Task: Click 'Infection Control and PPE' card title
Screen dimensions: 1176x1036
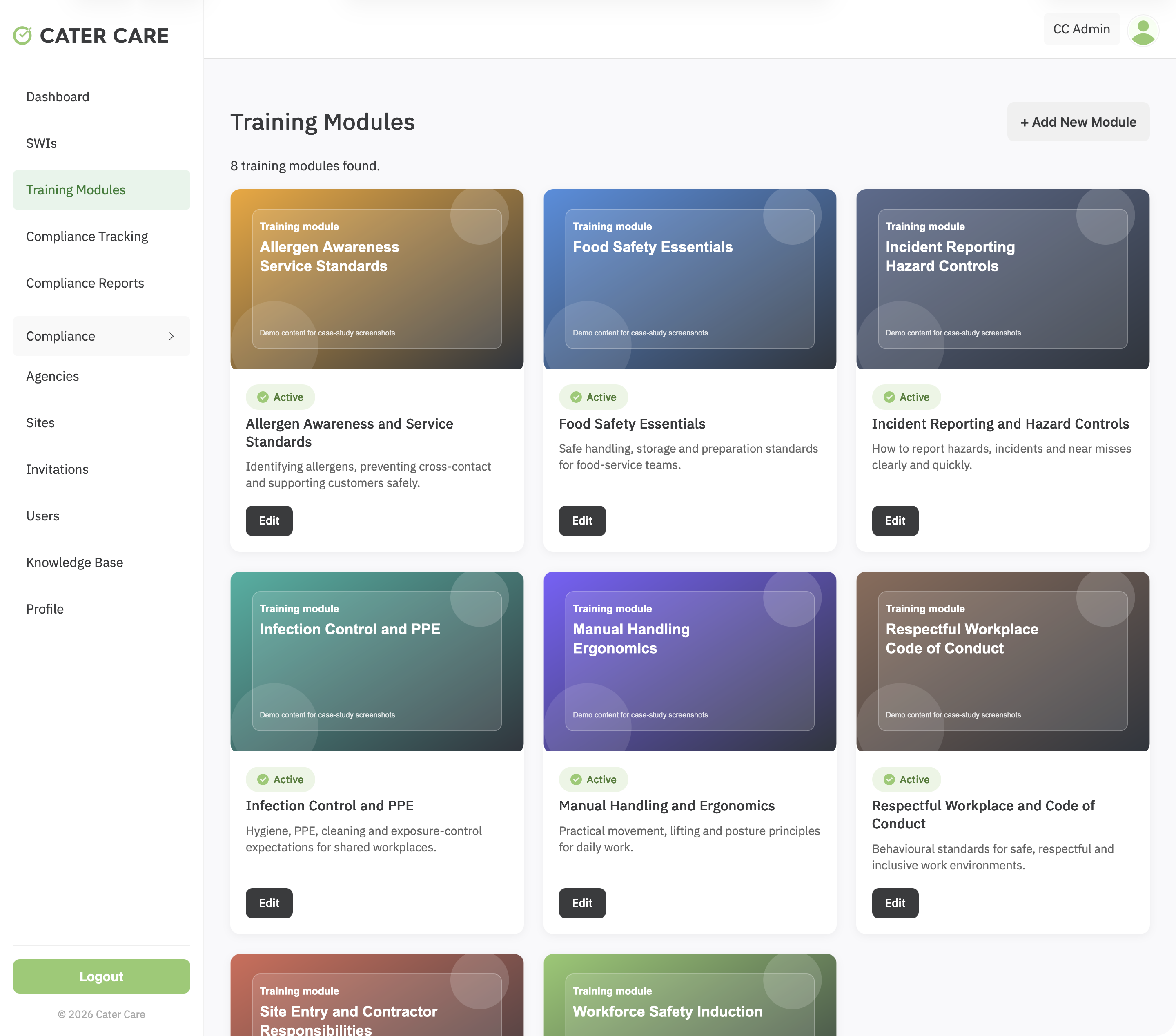Action: [x=330, y=806]
